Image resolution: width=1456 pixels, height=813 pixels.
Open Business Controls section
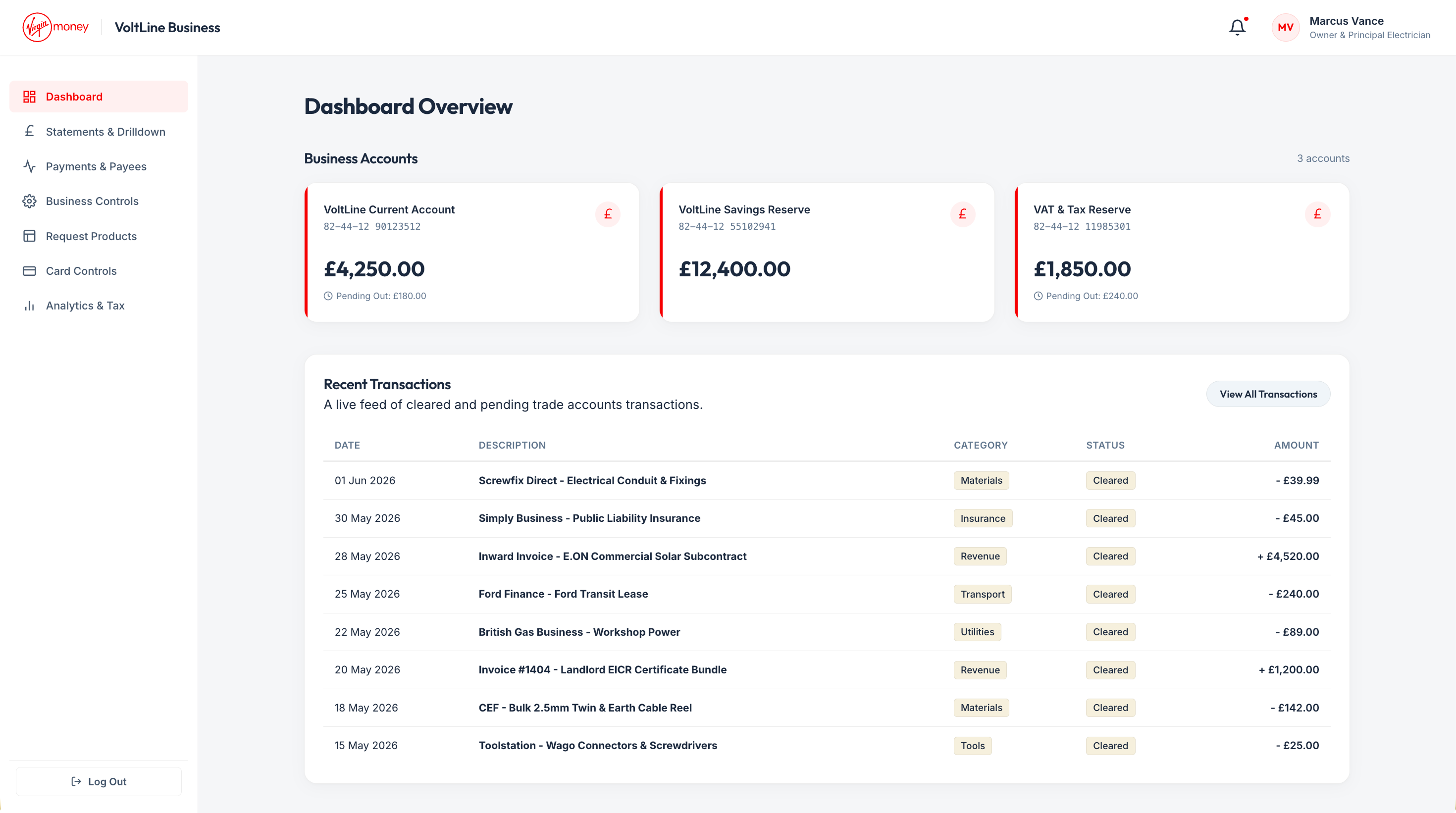[x=99, y=201]
